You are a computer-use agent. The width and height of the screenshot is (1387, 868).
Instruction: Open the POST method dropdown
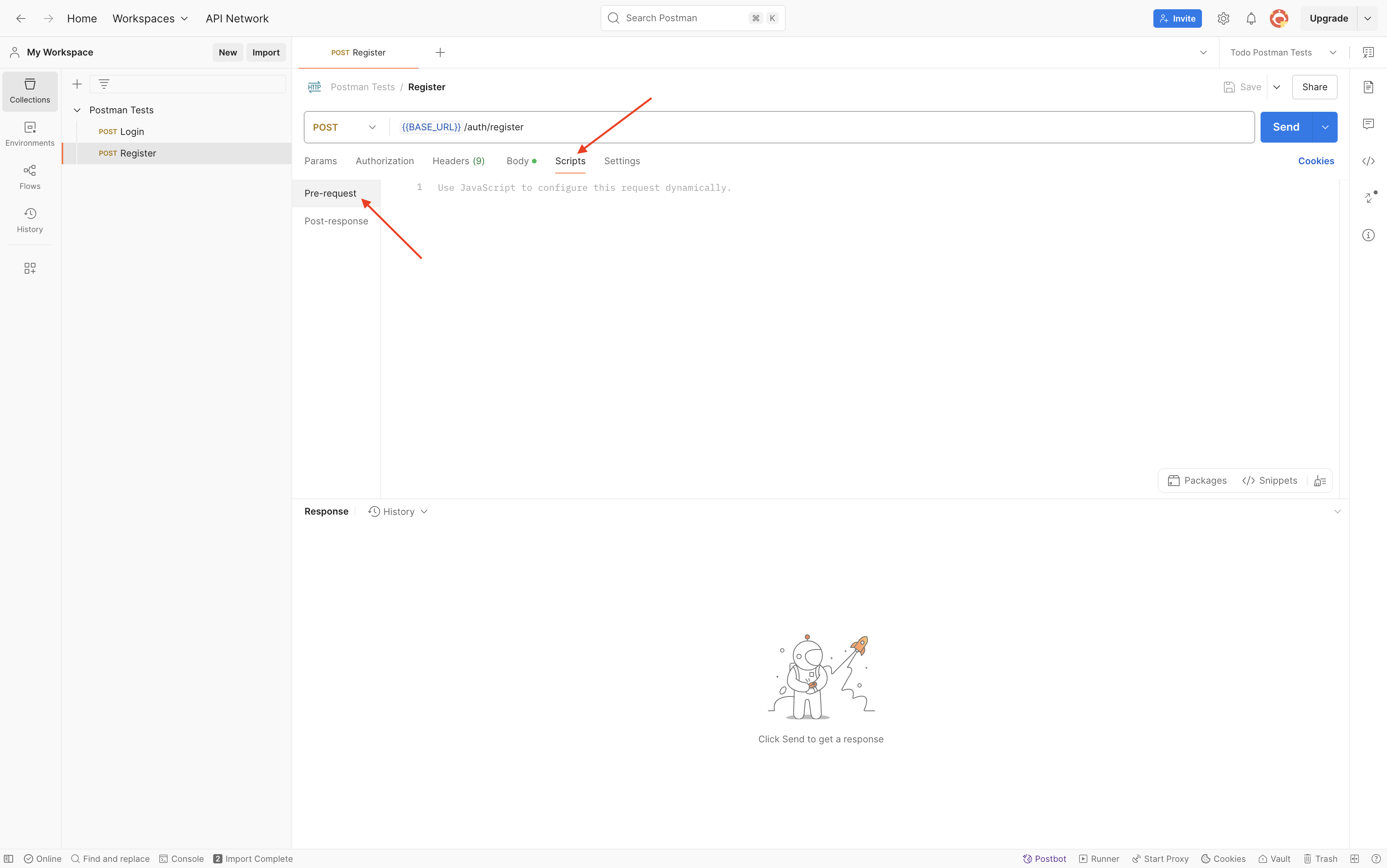(345, 127)
